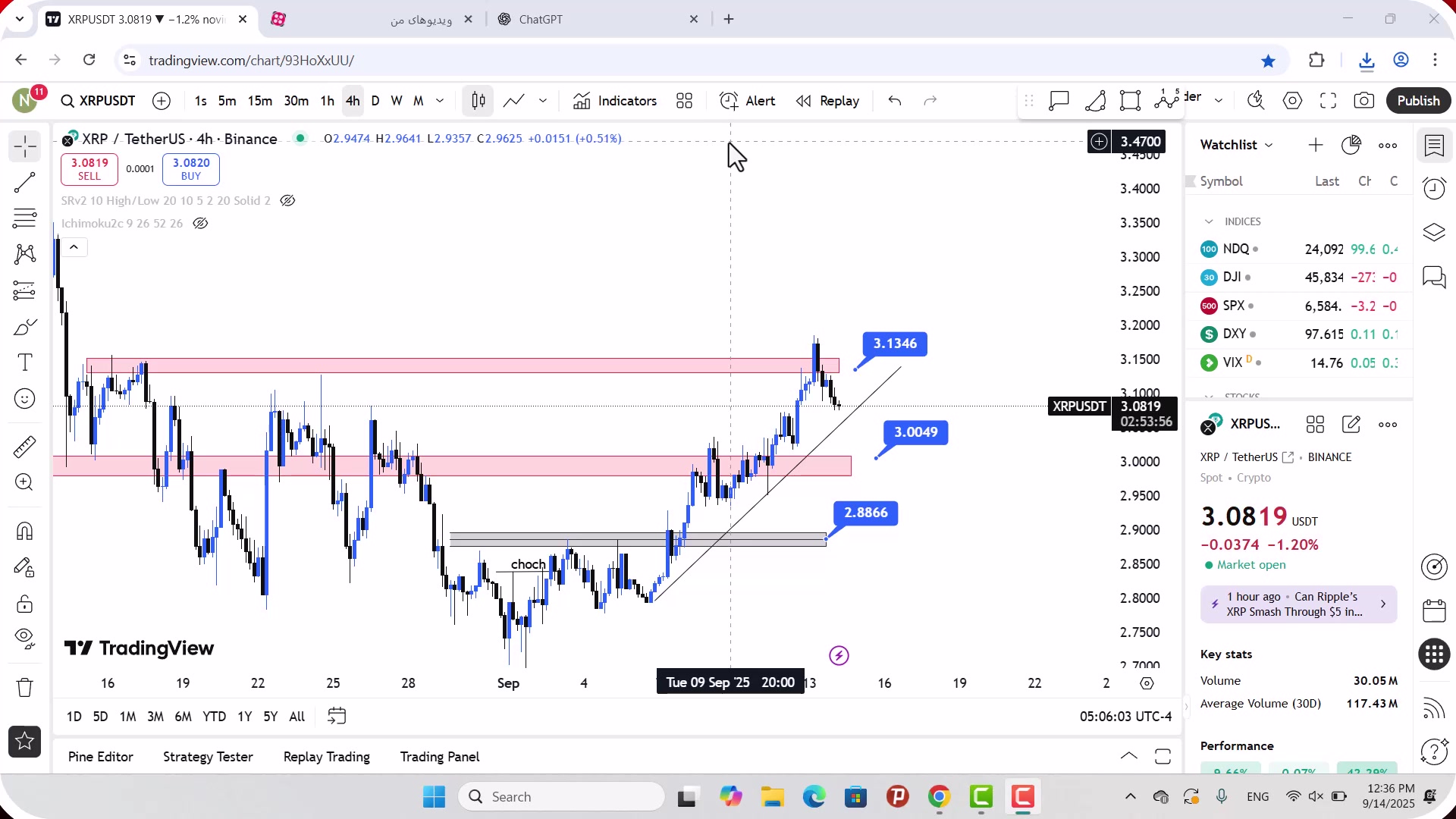This screenshot has height=819, width=1456.
Task: Collapse the INDICES watchlist section
Action: pos(1209,221)
